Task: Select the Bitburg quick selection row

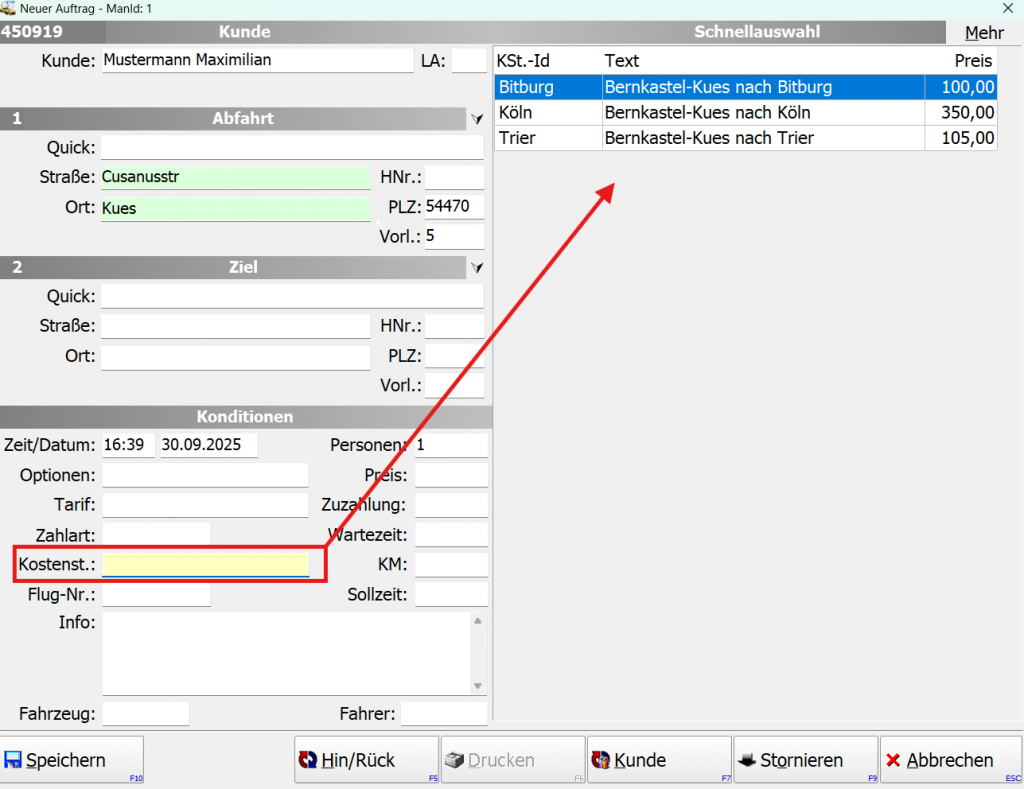Action: pyautogui.click(x=745, y=87)
